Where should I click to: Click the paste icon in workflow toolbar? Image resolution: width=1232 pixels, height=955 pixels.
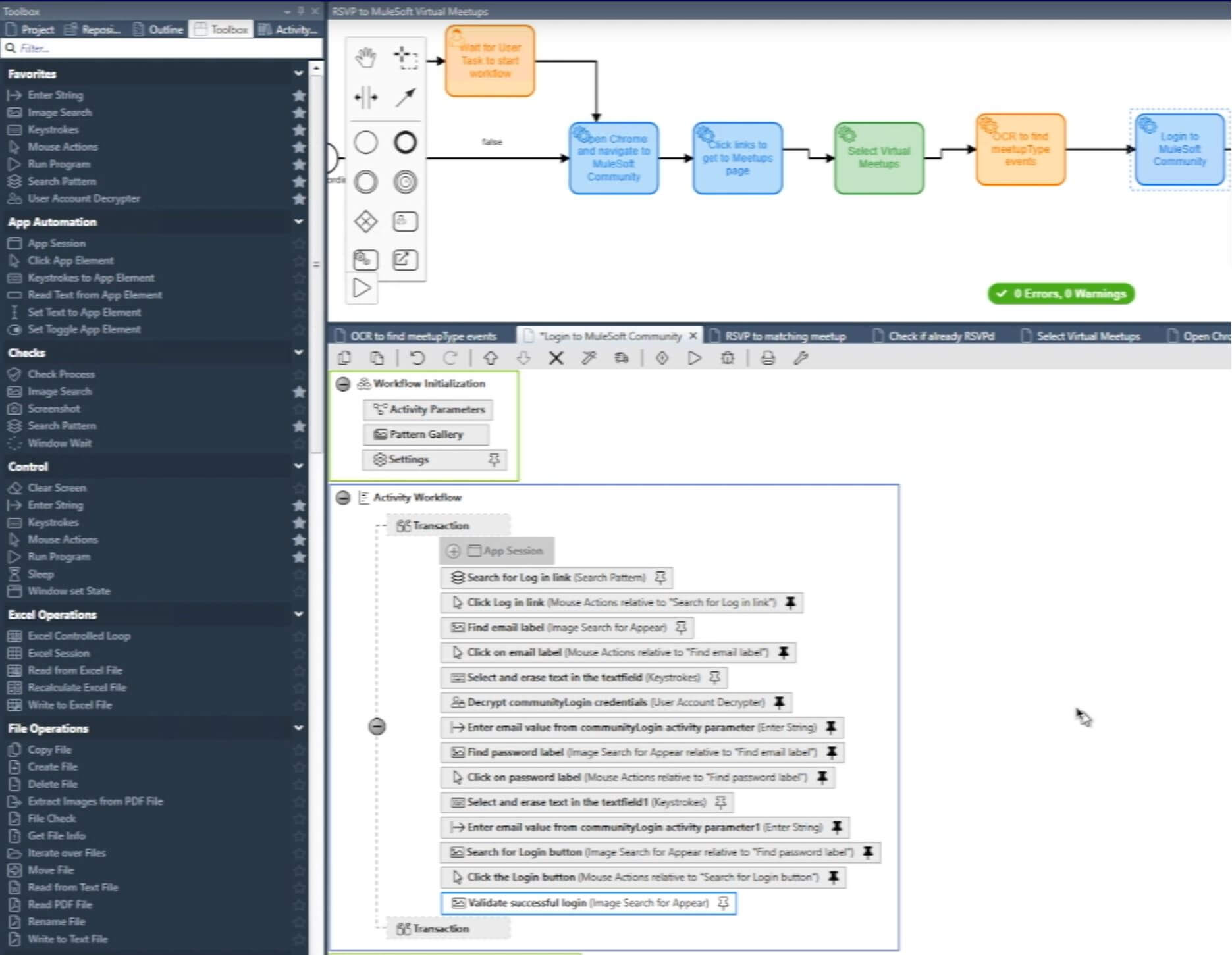(377, 358)
